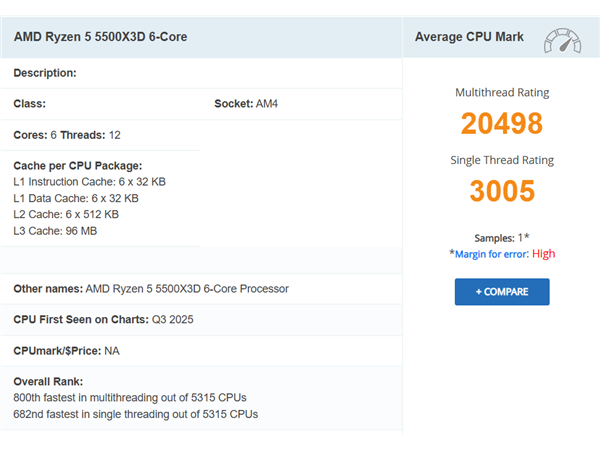Click the Single Thread Rating score 3005

(502, 191)
